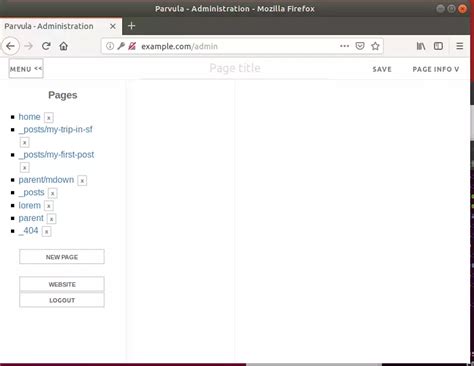474x366 pixels.
Task: Close the Parvula - Administration tab
Action: click(113, 26)
